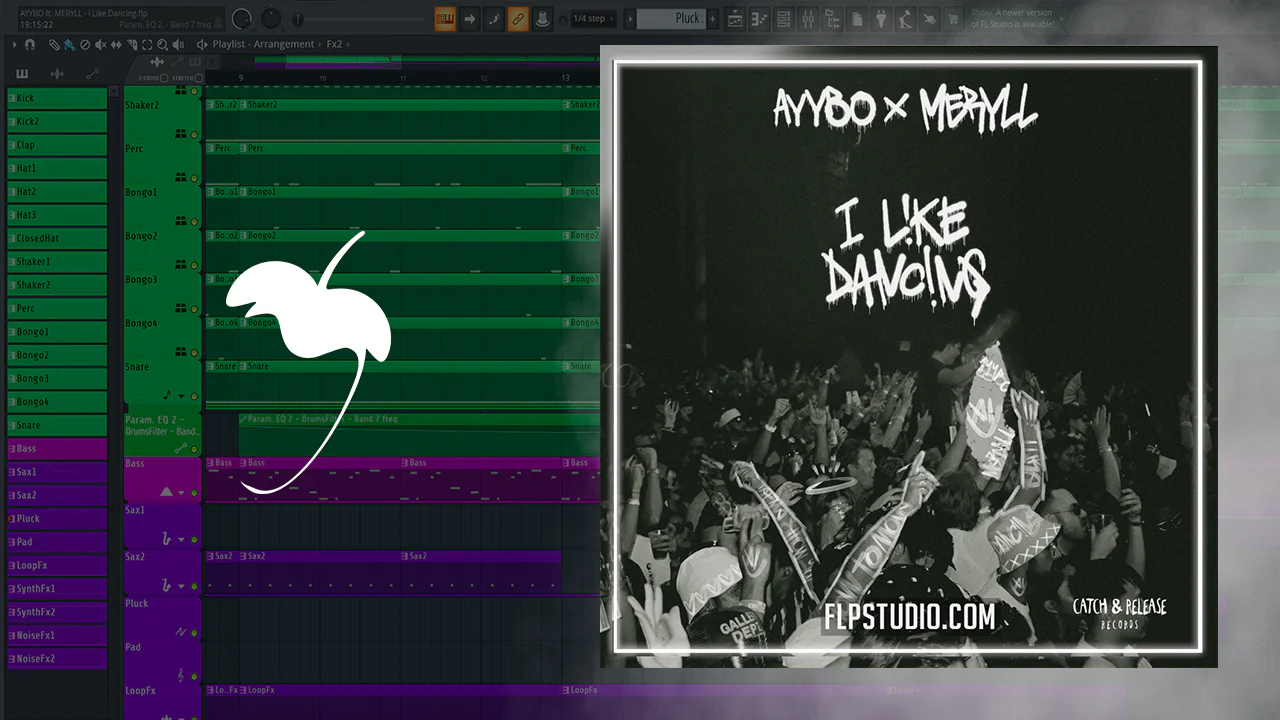
Task: Click the Pluck track squiggle icon
Action: tap(181, 632)
